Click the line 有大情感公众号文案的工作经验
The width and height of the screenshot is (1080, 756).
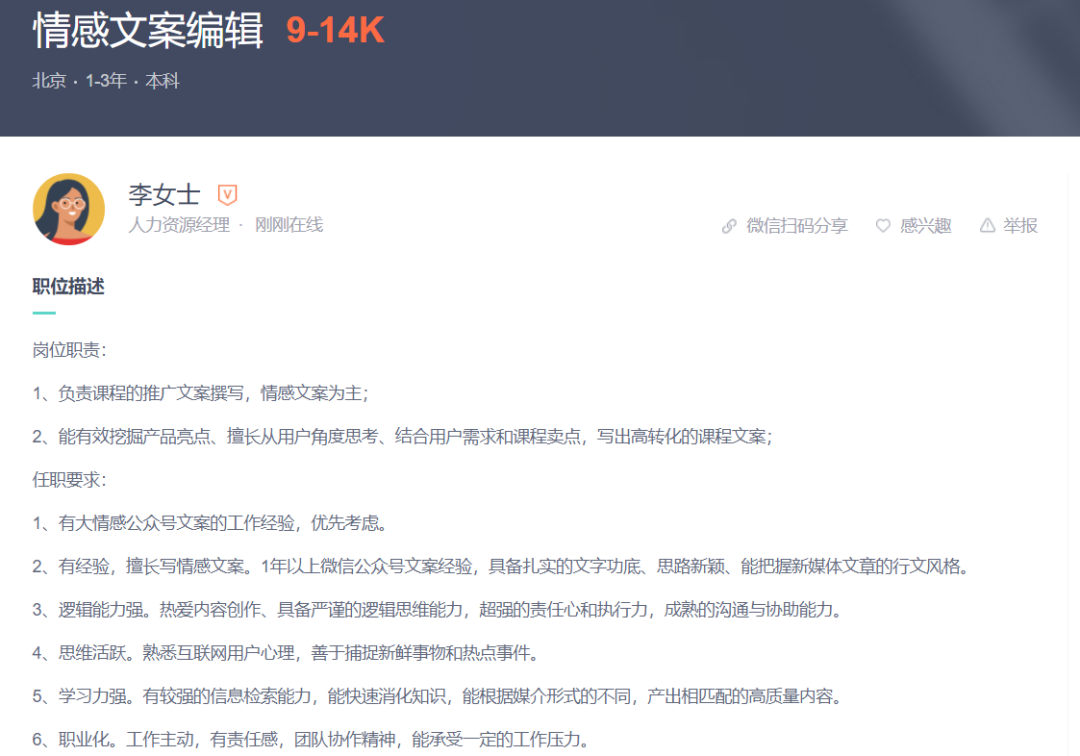click(211, 523)
